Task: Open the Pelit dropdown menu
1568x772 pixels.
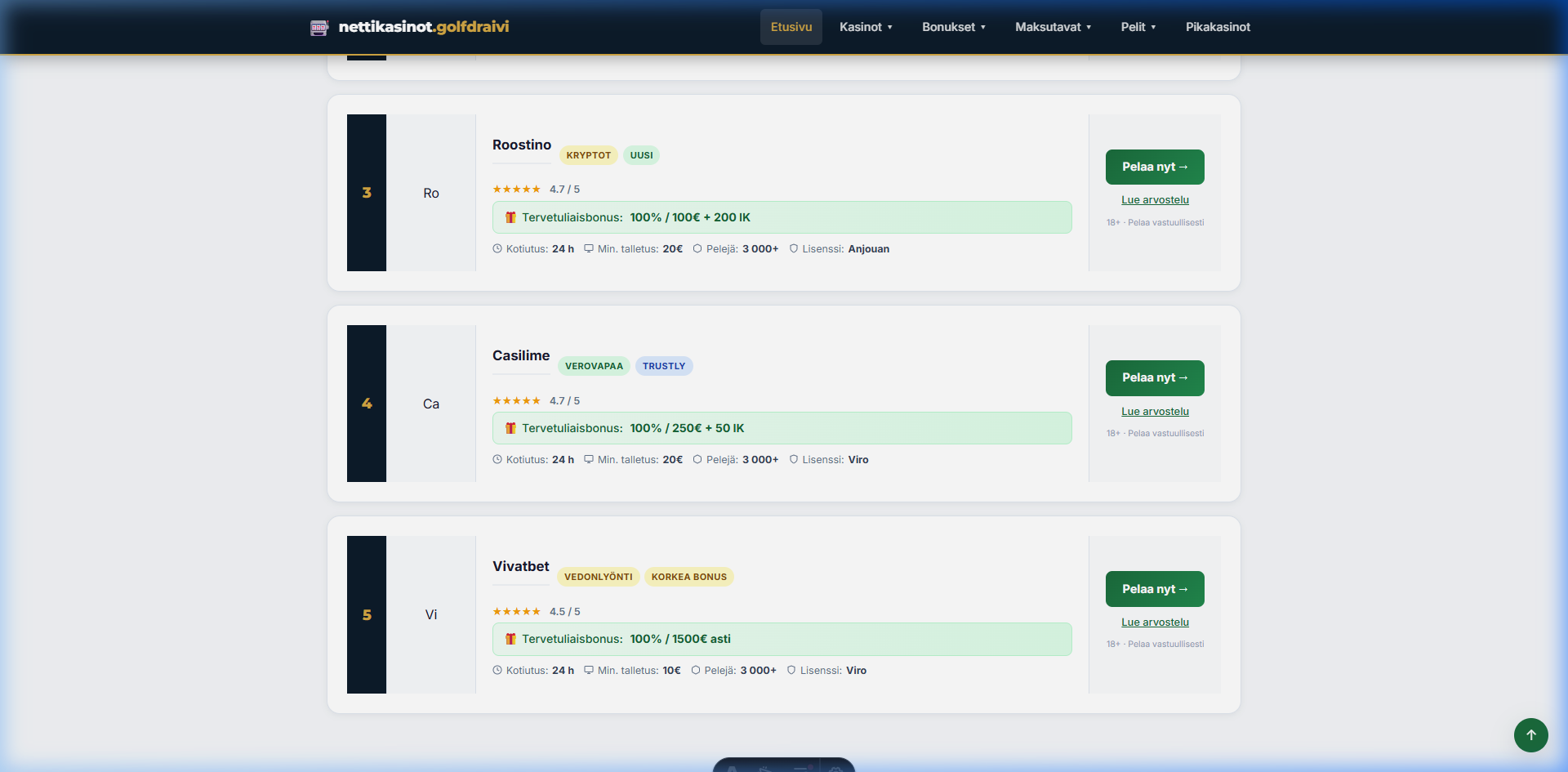Action: [x=1138, y=27]
